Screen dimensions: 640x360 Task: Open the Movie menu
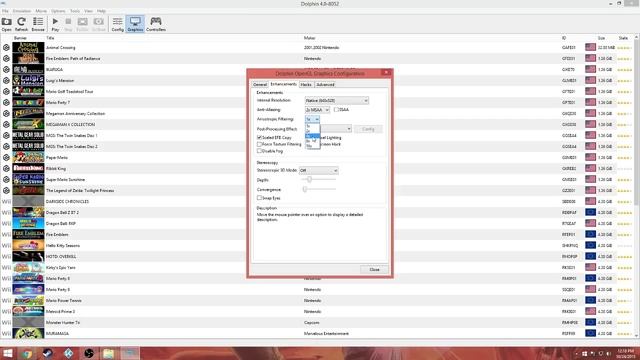tap(41, 11)
